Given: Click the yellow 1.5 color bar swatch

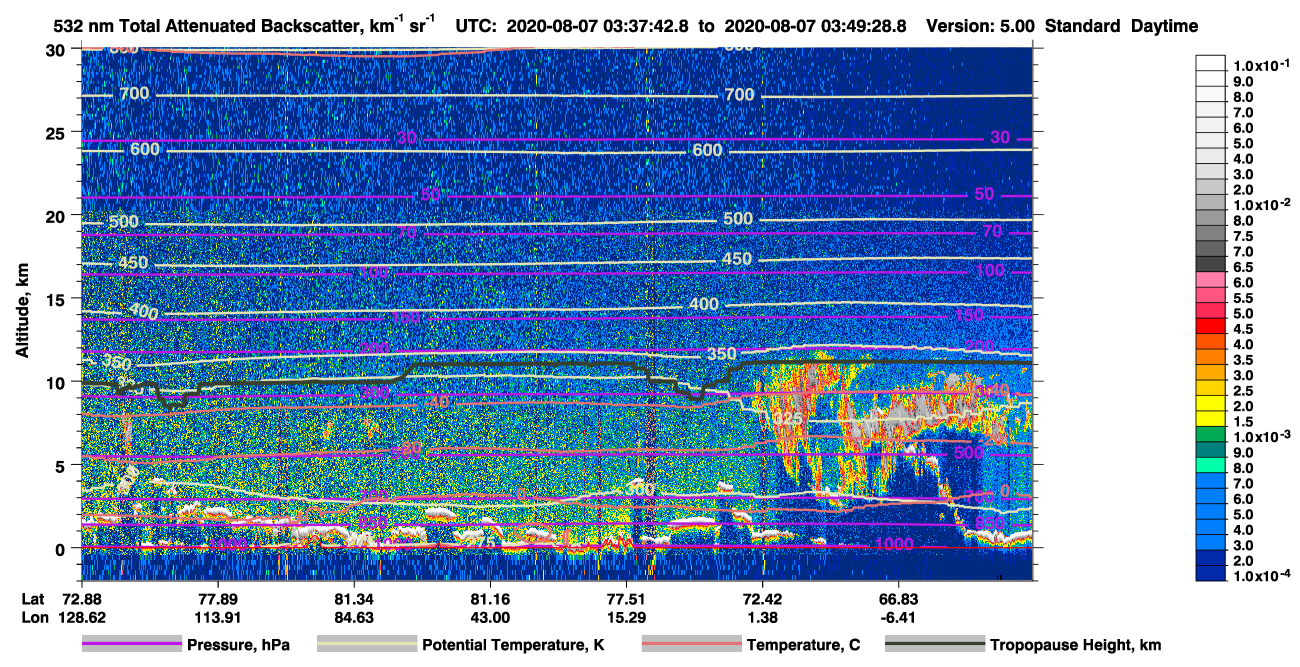Looking at the screenshot, I should 1211,418.
